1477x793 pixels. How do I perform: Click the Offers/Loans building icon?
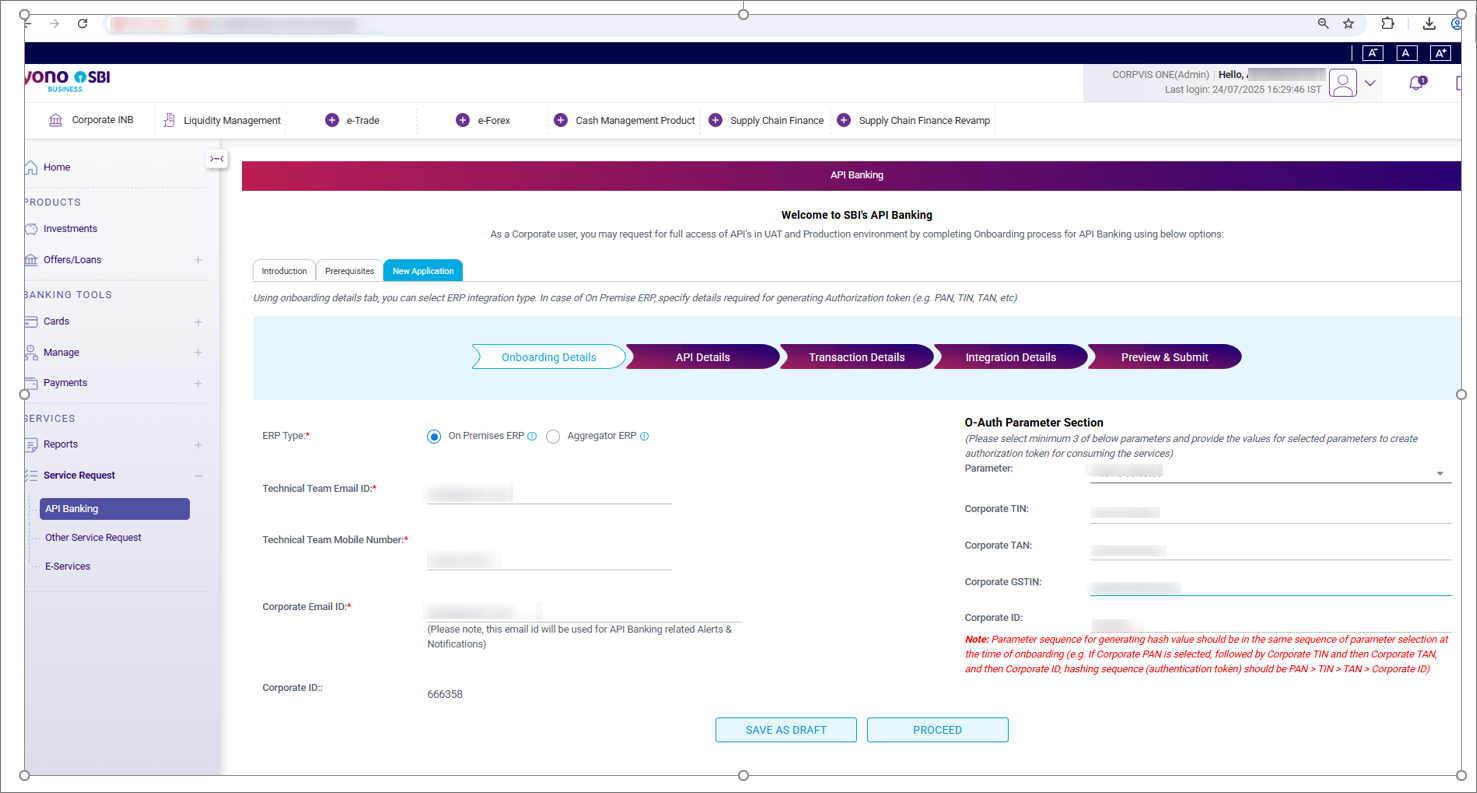pyautogui.click(x=31, y=260)
